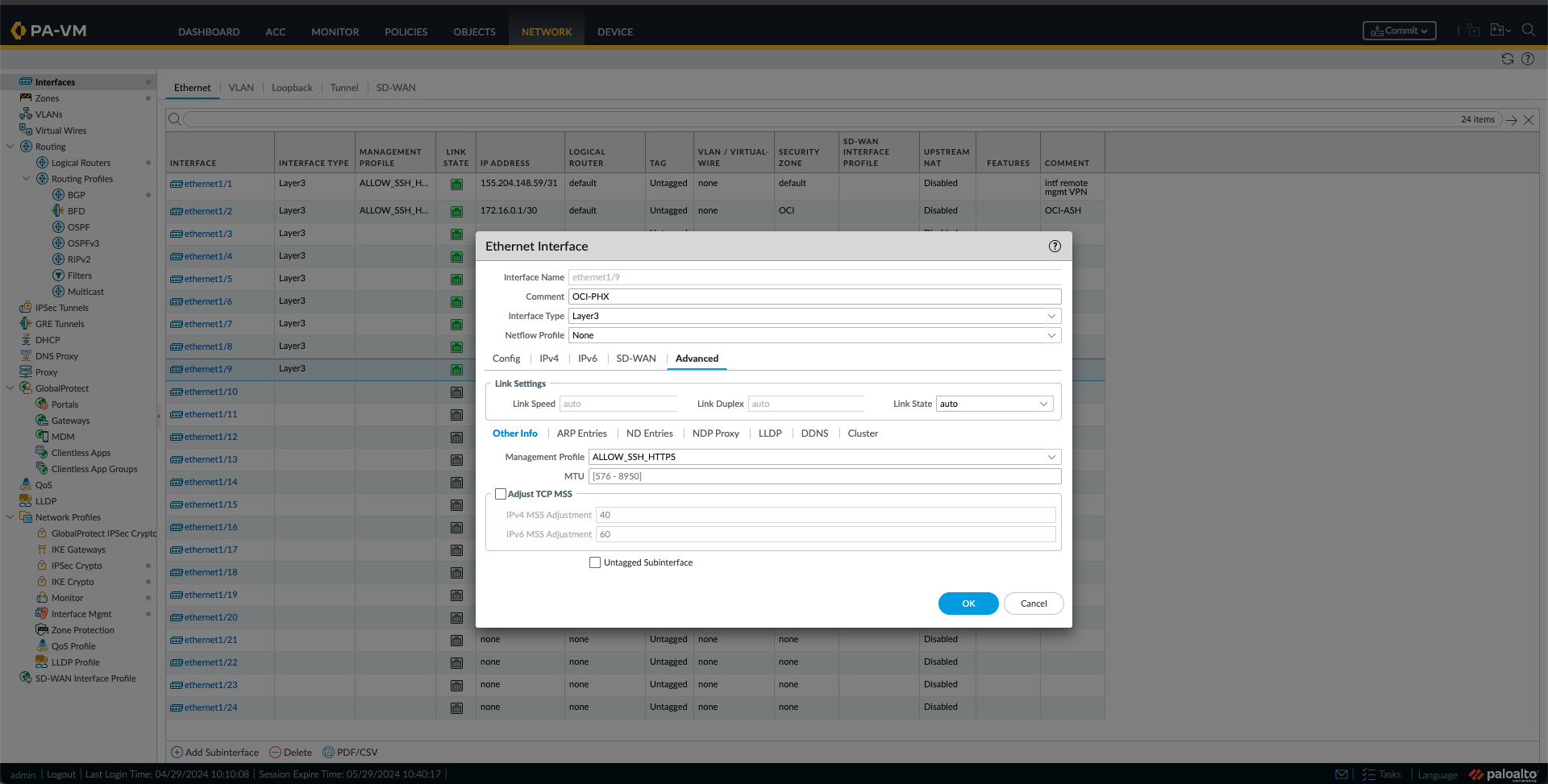Refresh the page with the circular arrows icon

[x=1507, y=58]
